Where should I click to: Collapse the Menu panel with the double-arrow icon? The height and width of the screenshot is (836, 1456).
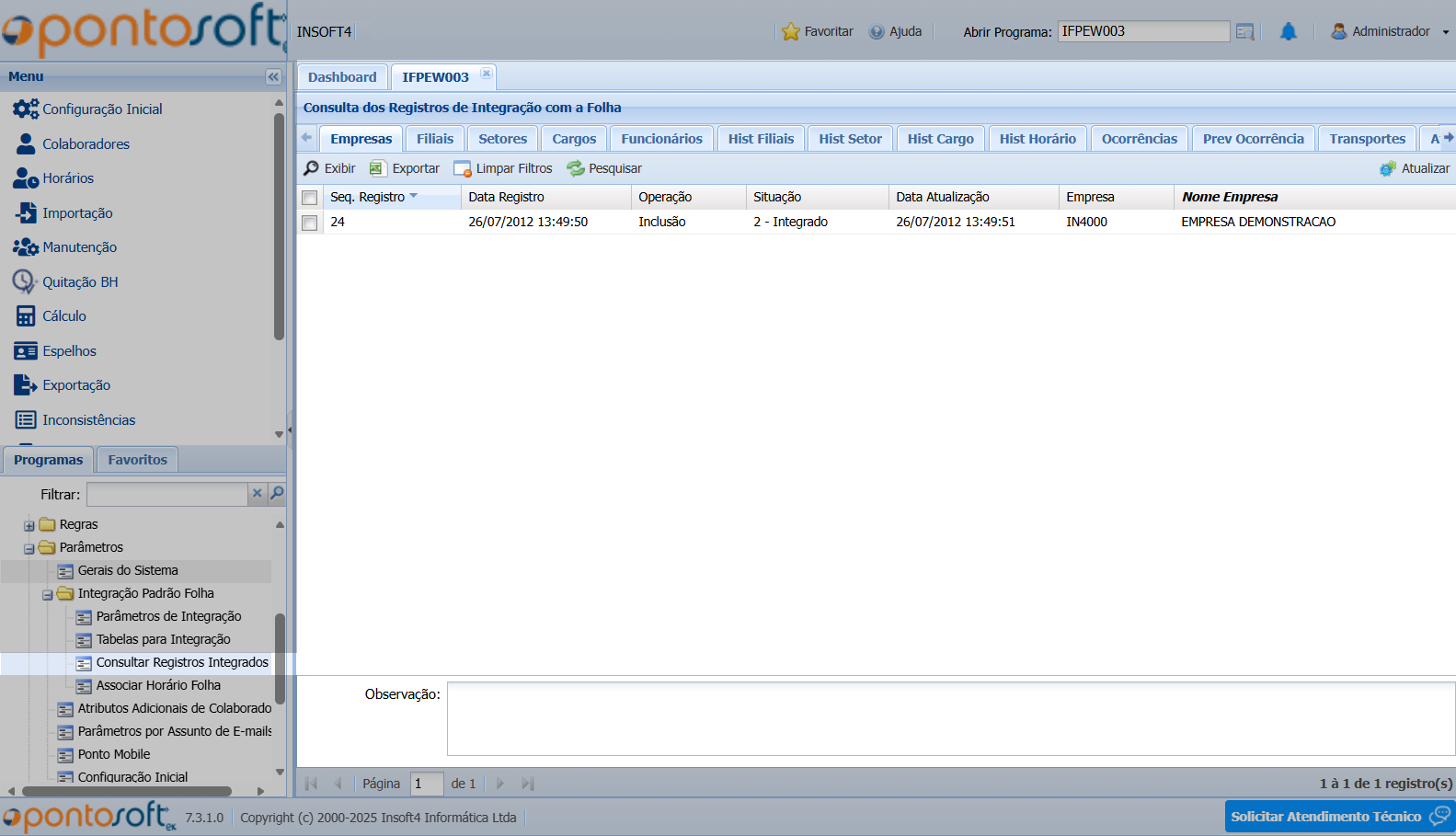pyautogui.click(x=273, y=77)
